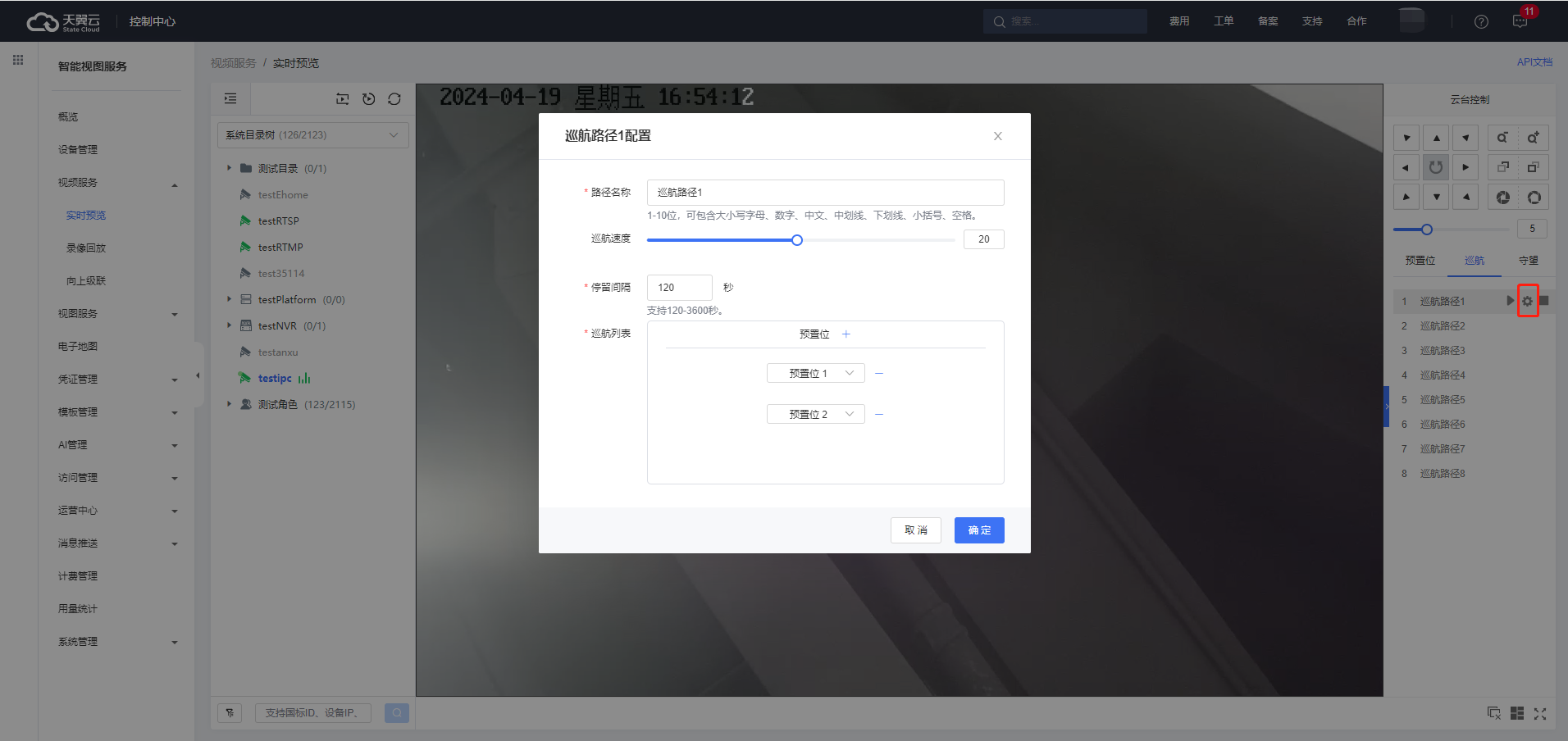Click the PTZ down arrow button

pos(1436,197)
